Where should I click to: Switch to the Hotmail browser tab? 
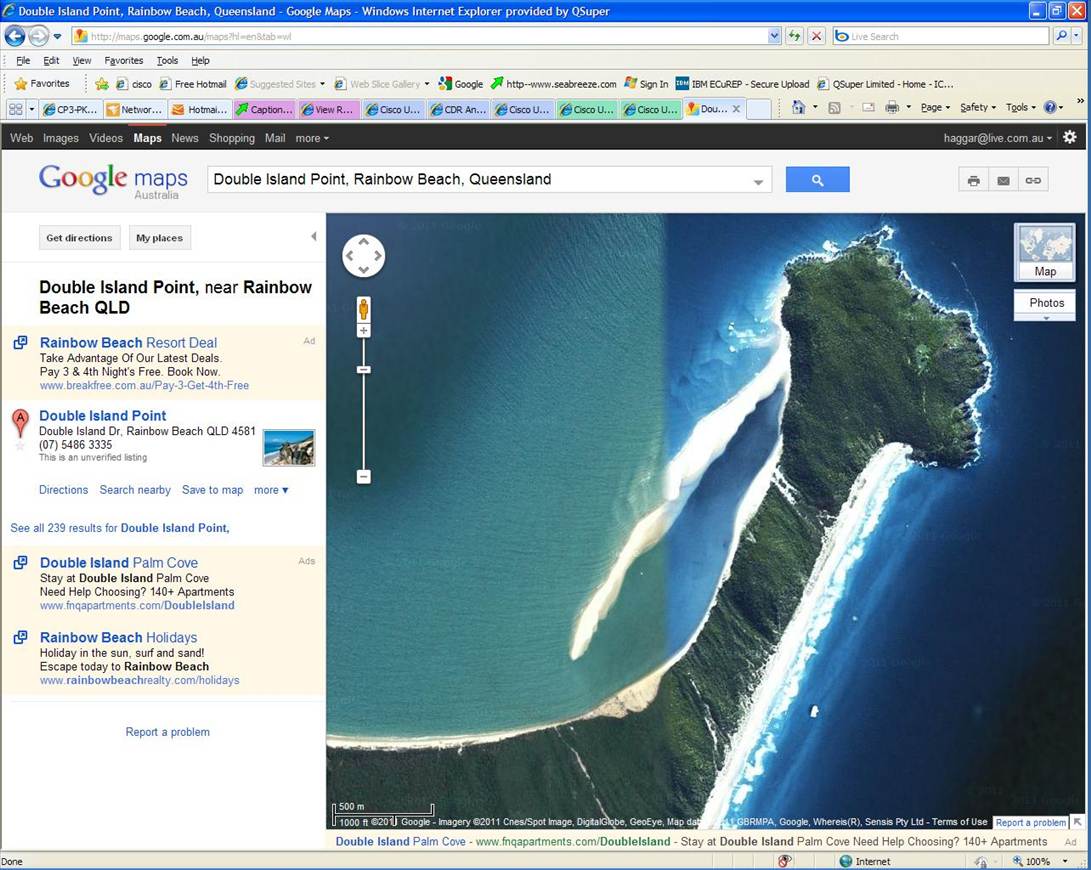201,109
